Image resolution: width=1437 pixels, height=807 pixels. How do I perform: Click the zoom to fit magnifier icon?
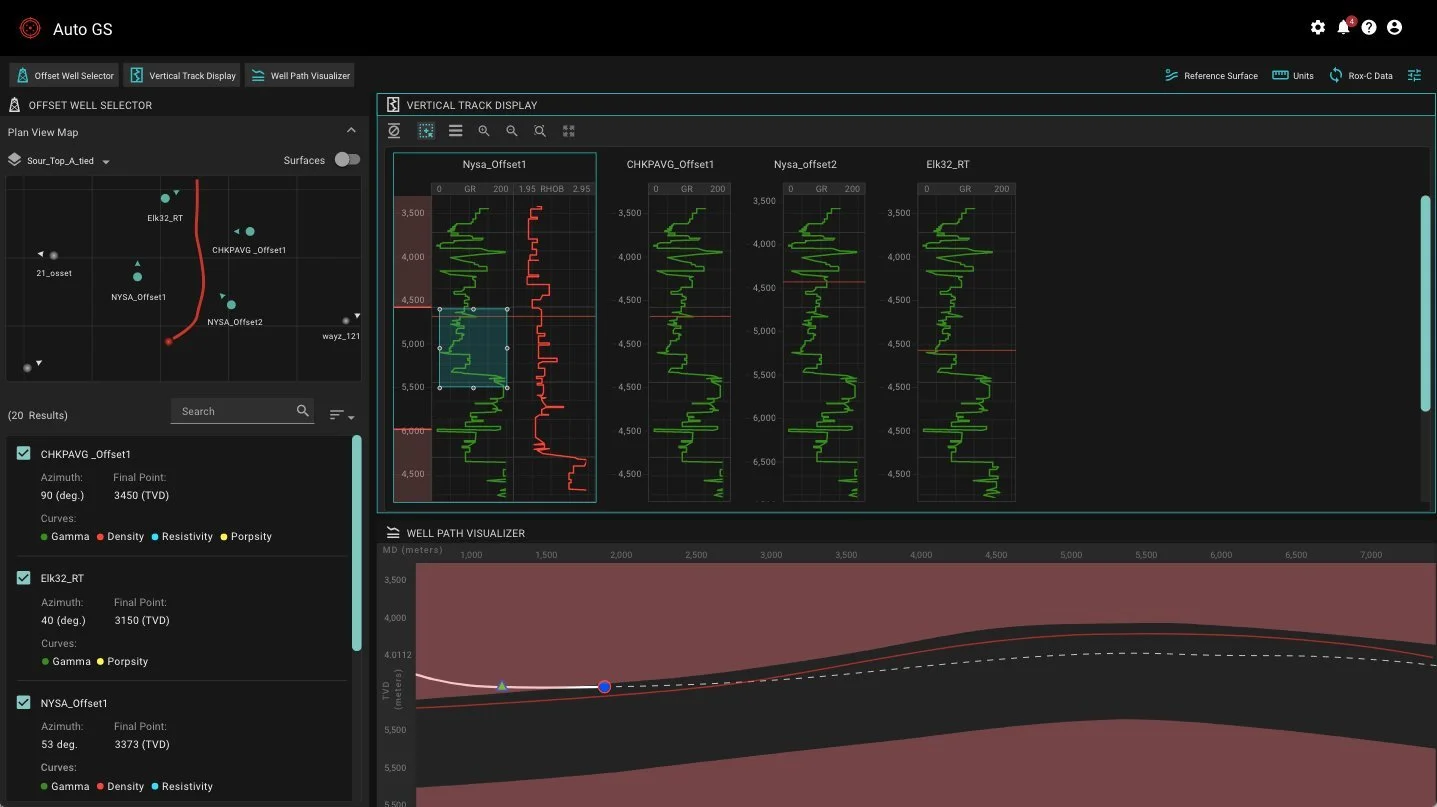tap(540, 131)
